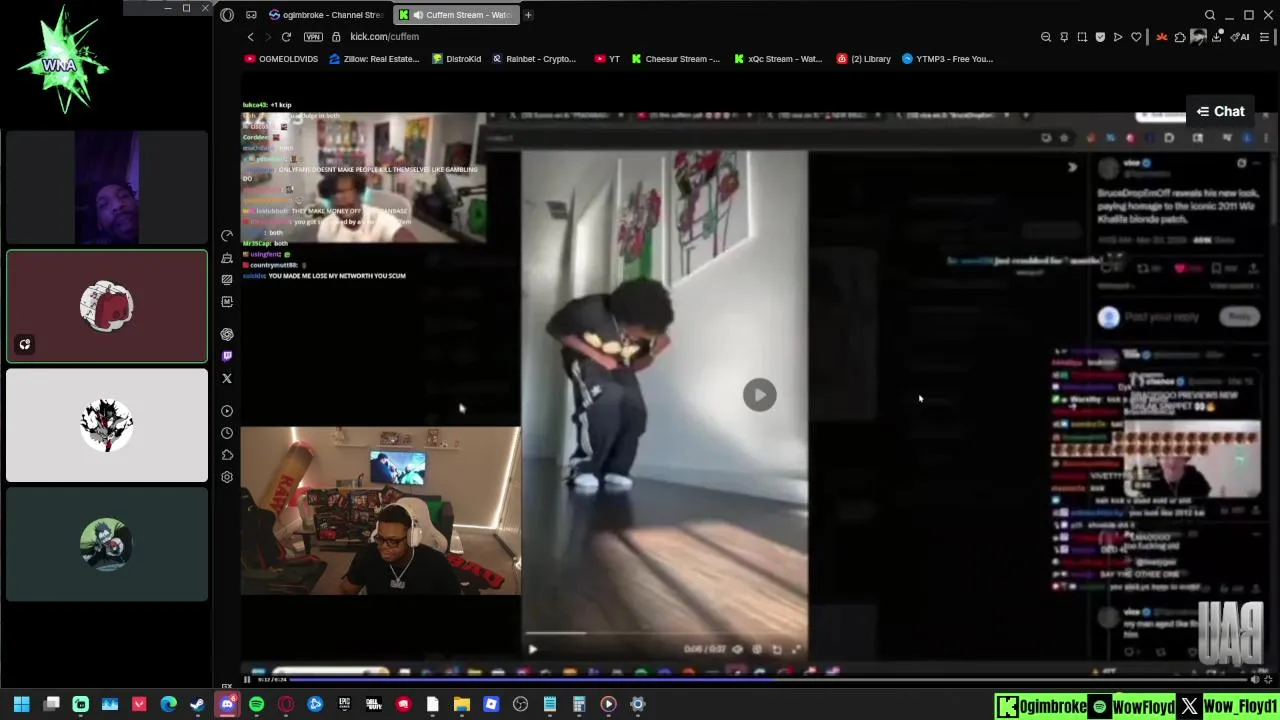Open Task View on the taskbar
The width and height of the screenshot is (1280, 720).
52,704
